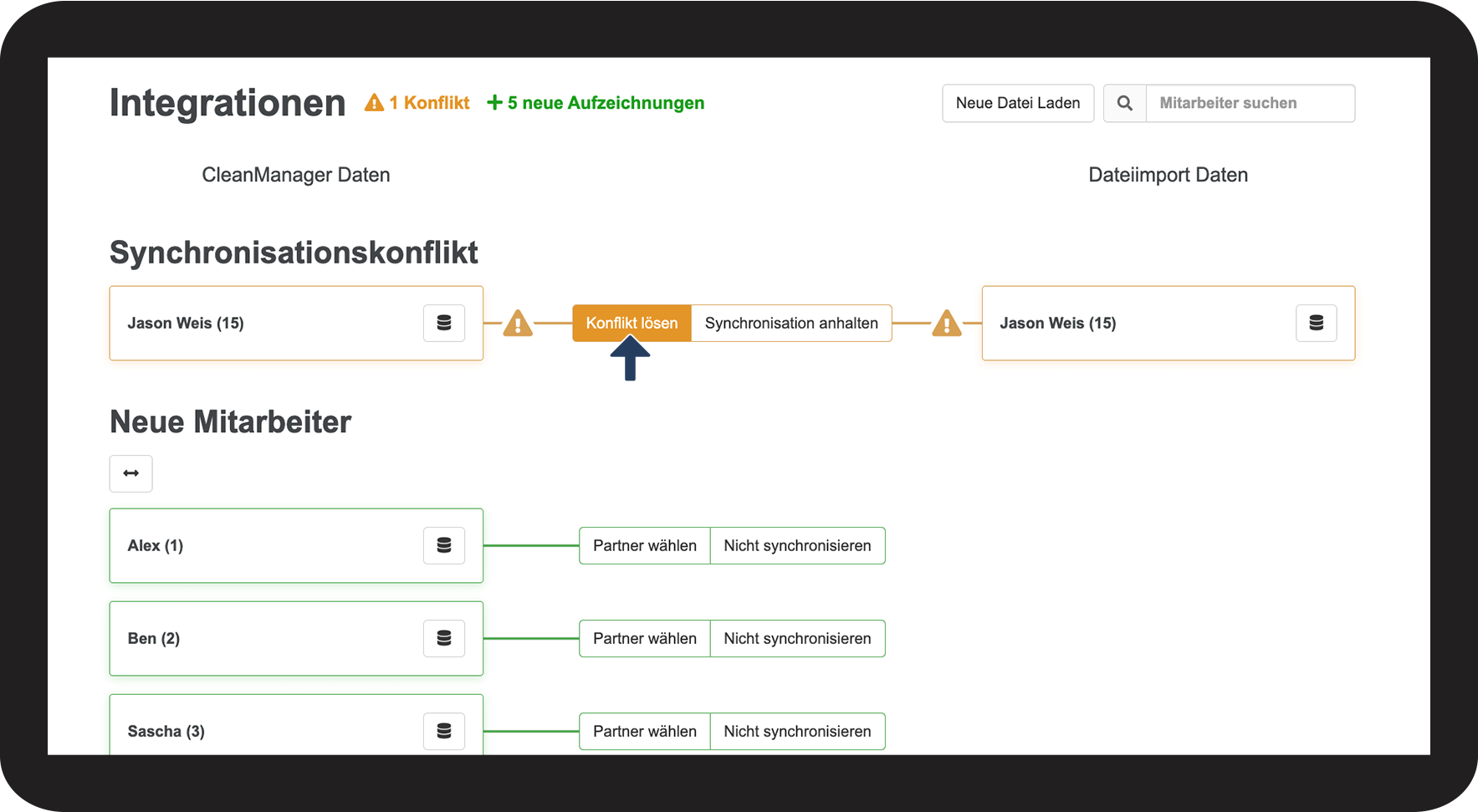The image size is (1478, 812).
Task: Focus the Mitarbeiter suchen search field
Action: (x=1250, y=103)
